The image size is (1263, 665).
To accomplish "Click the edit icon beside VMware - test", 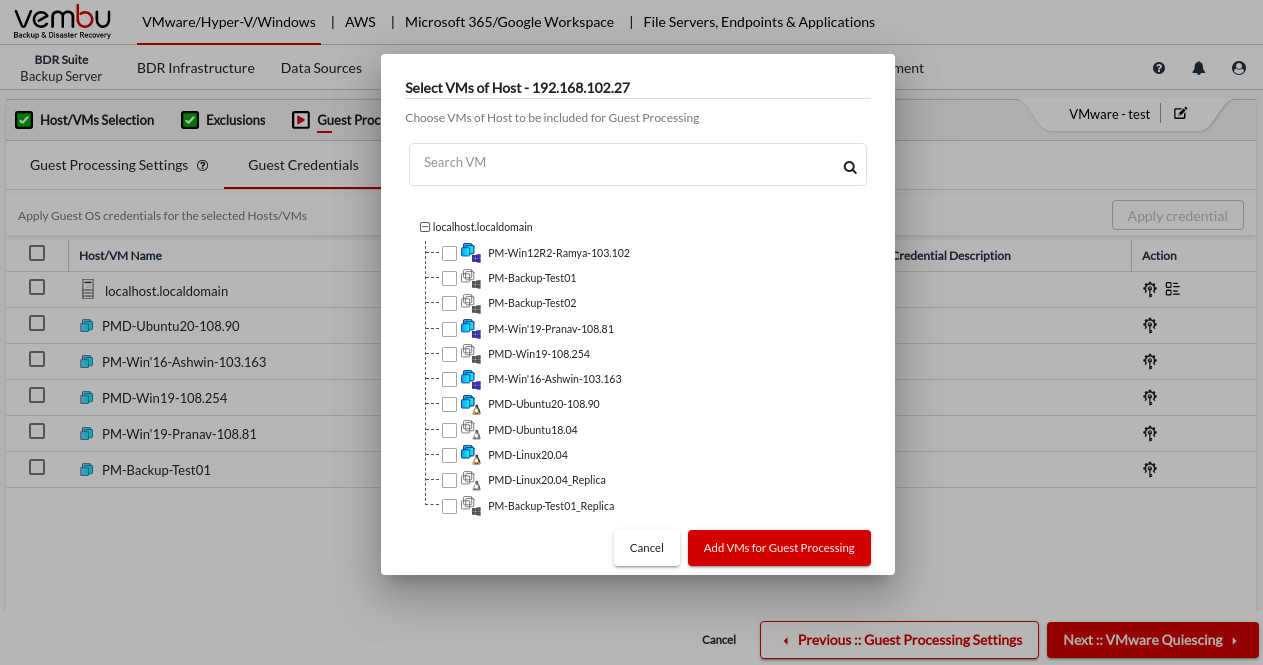I will 1180,114.
